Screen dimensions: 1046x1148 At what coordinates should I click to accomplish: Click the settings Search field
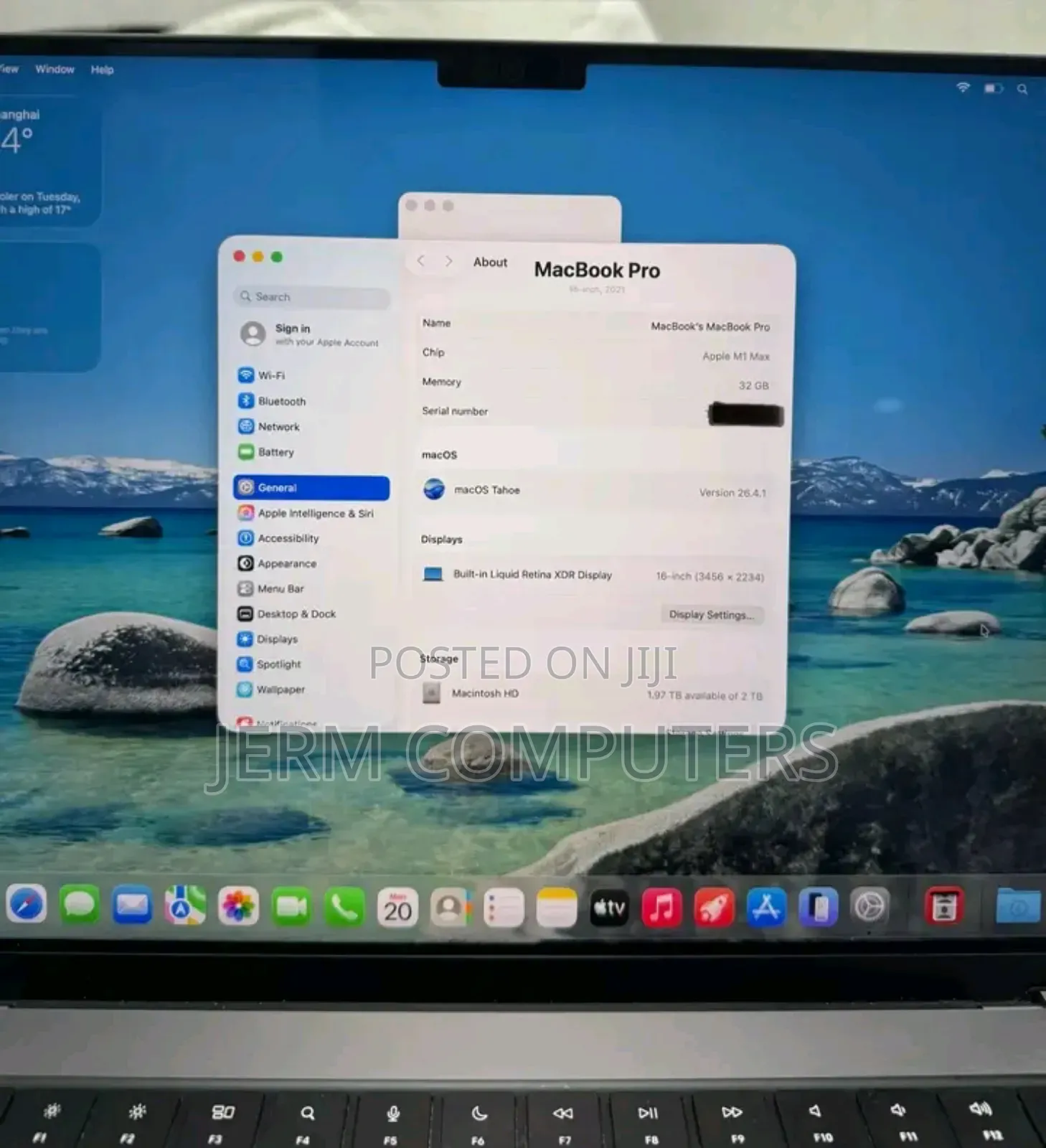coord(311,296)
